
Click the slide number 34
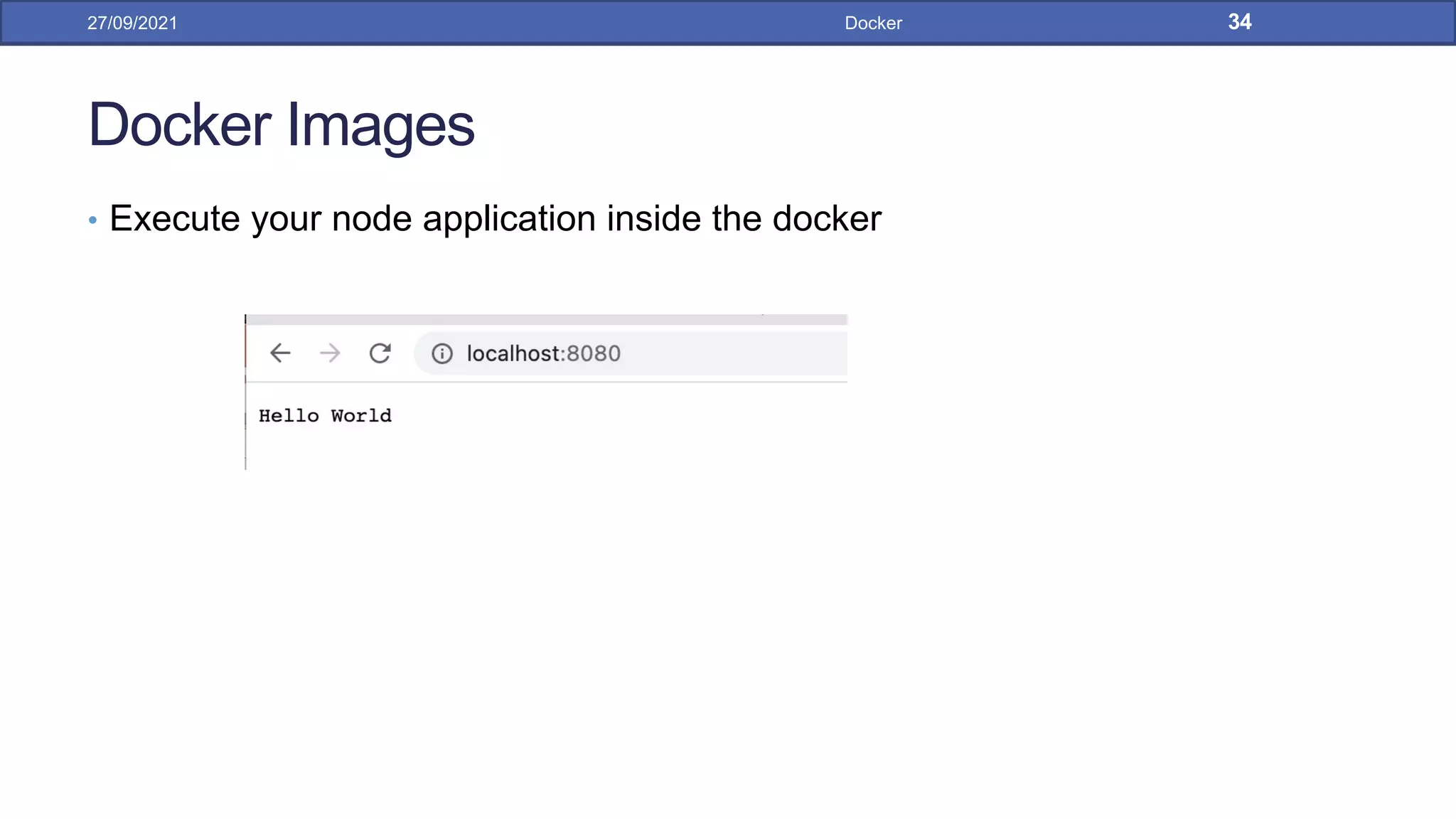pos(1239,22)
